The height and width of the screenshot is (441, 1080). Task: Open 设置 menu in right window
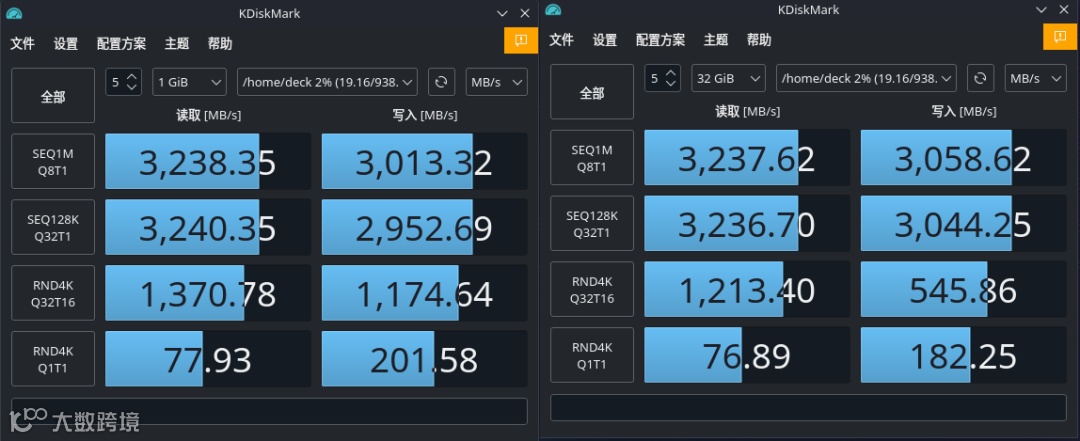tap(605, 40)
